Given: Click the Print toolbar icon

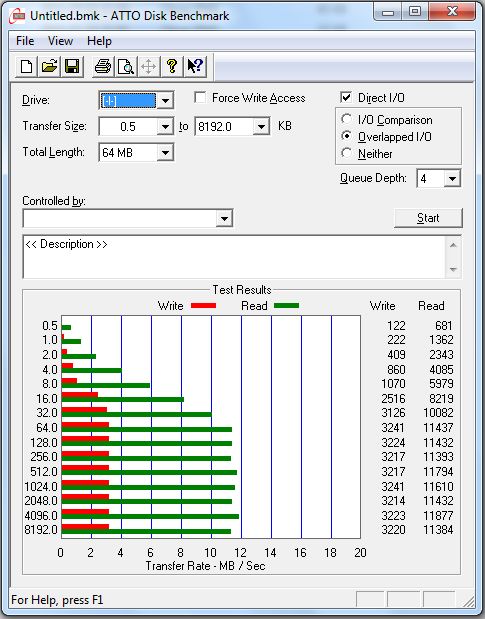Looking at the screenshot, I should tap(103, 66).
